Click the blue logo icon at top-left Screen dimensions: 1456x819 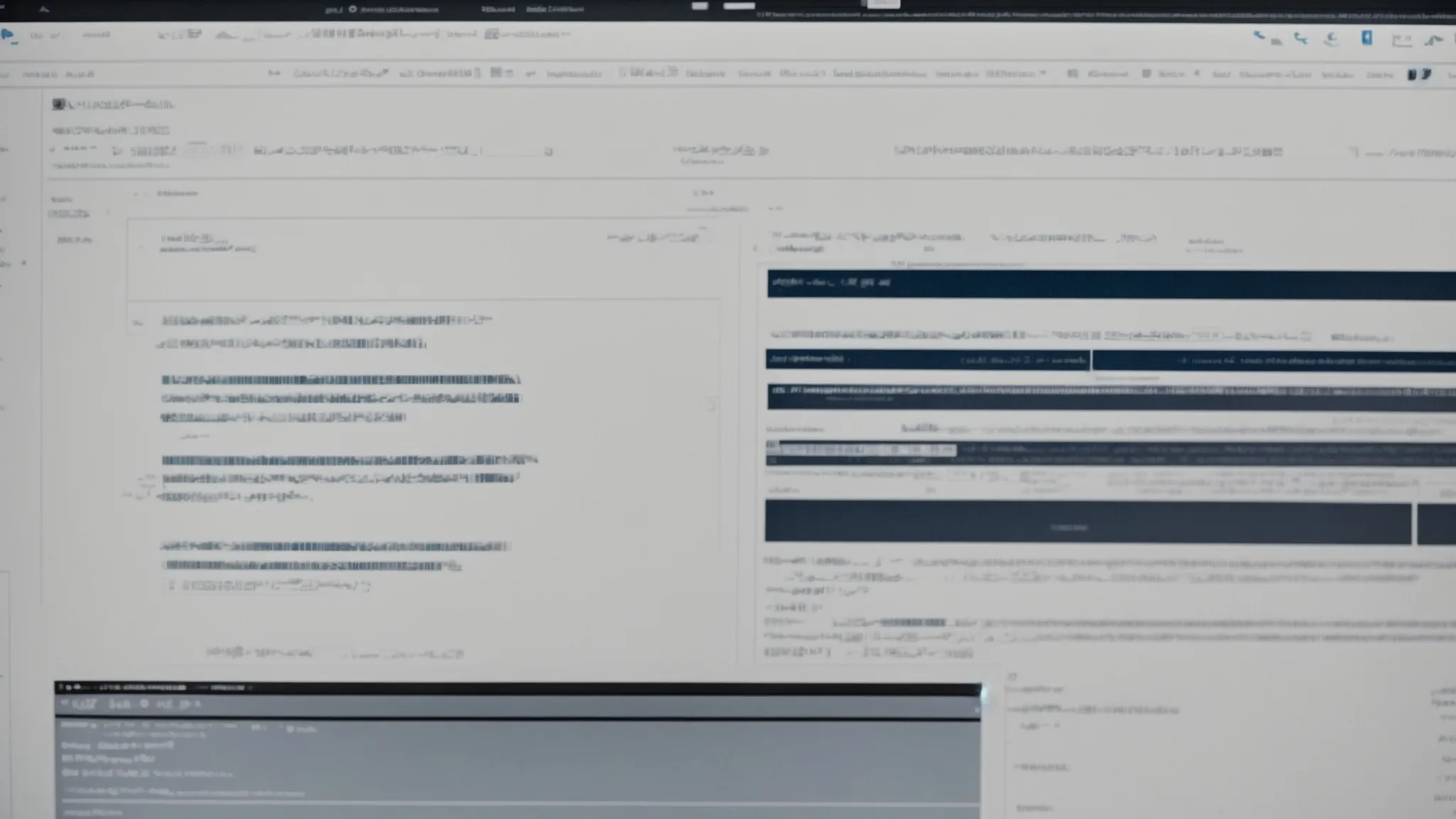(9, 35)
